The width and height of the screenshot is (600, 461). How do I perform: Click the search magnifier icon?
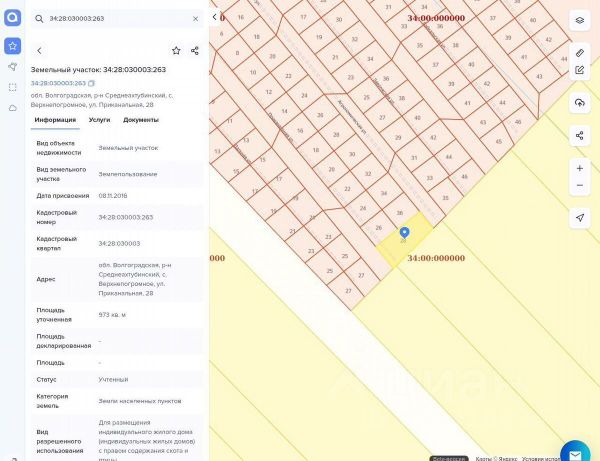pyautogui.click(x=39, y=18)
